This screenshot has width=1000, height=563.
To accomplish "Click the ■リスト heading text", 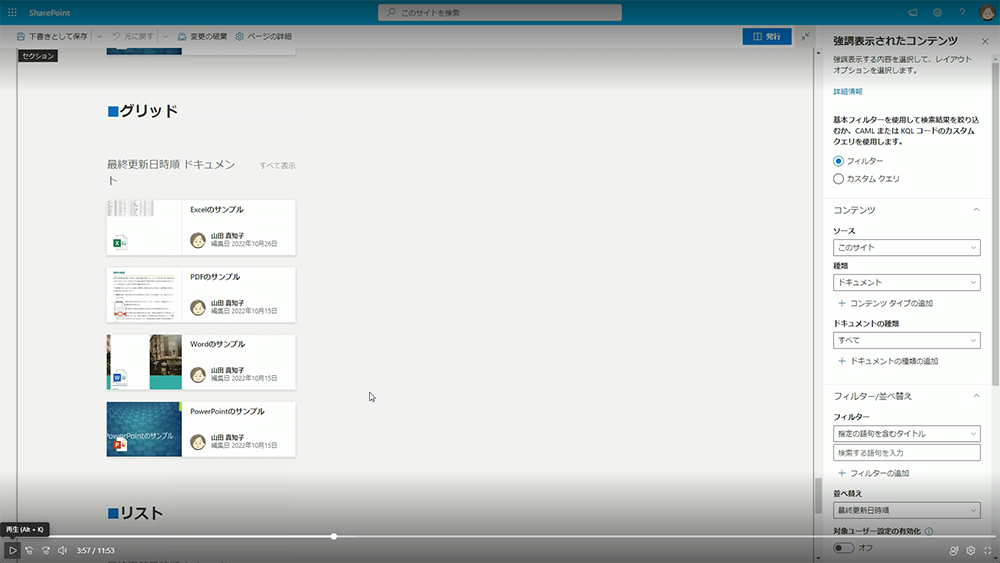I will click(x=135, y=513).
